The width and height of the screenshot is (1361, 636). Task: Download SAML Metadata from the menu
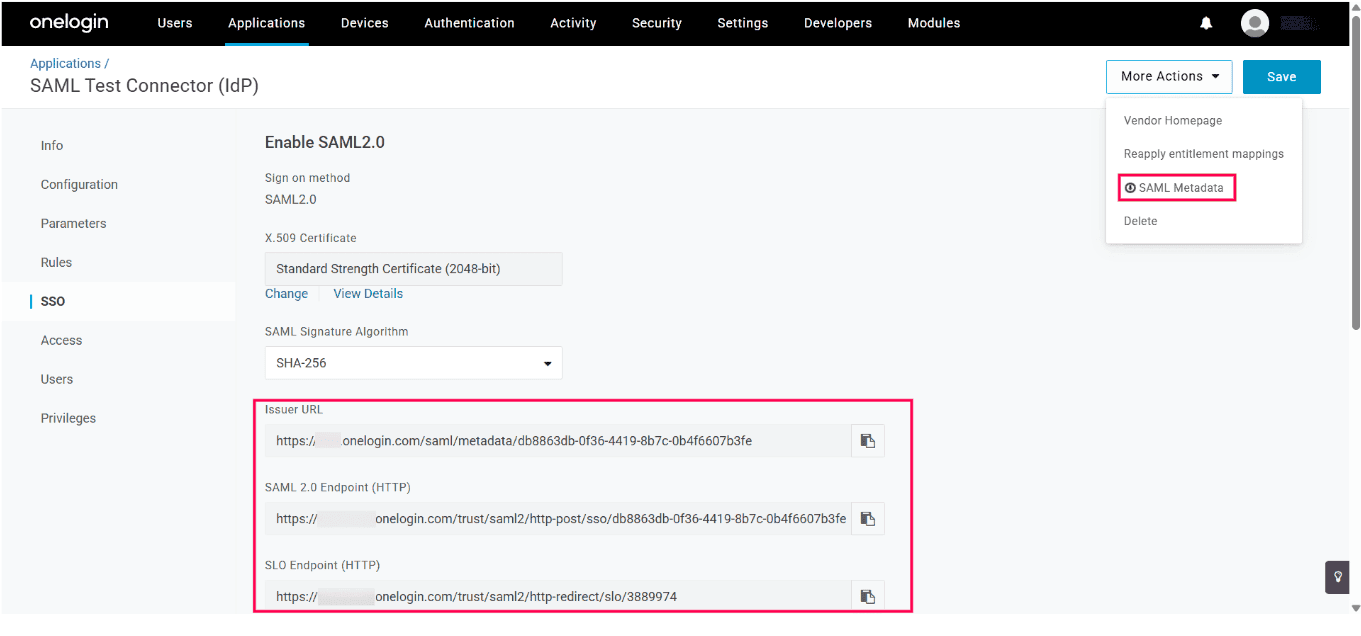(x=1176, y=188)
